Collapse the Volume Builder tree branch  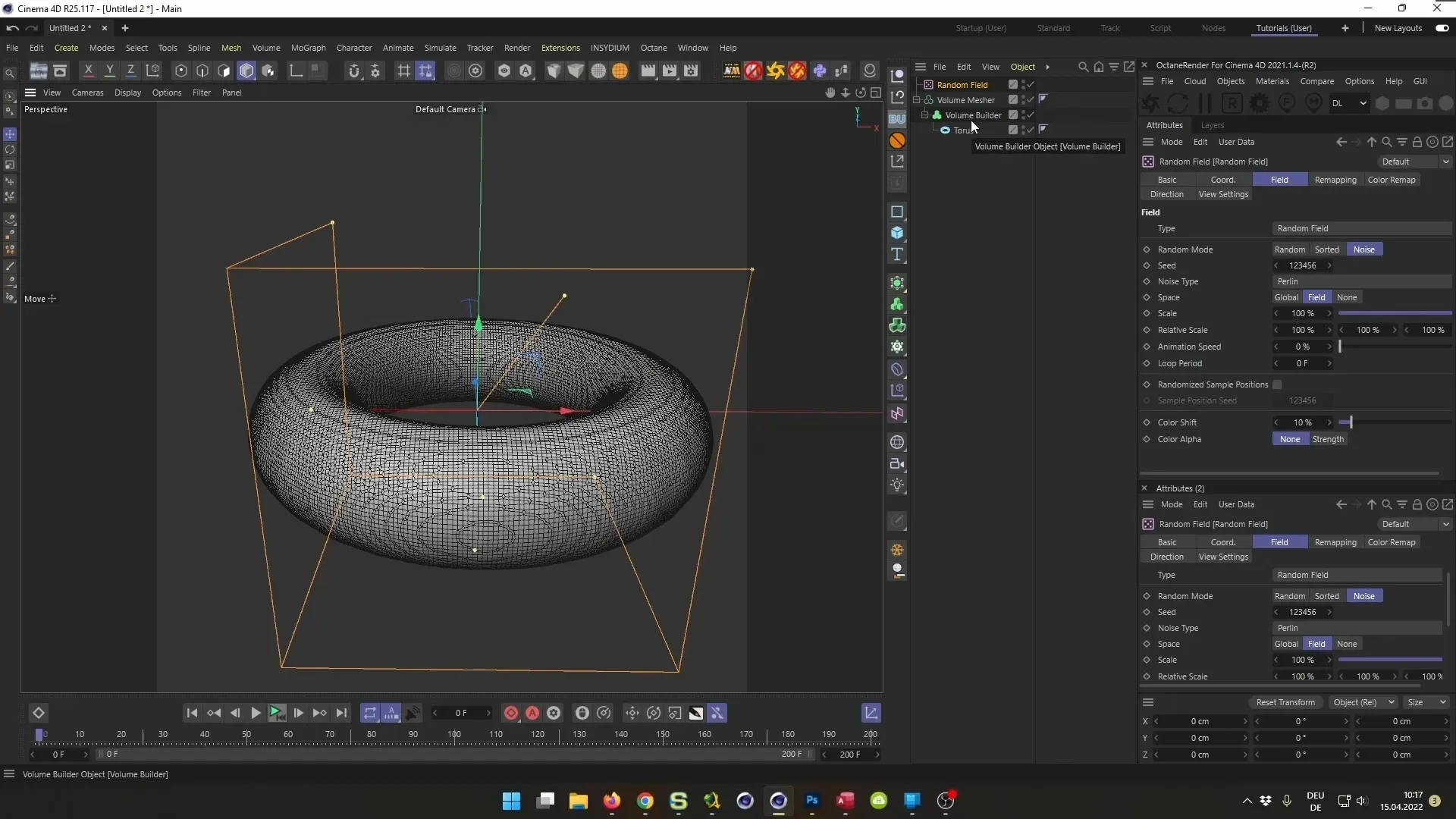[925, 115]
